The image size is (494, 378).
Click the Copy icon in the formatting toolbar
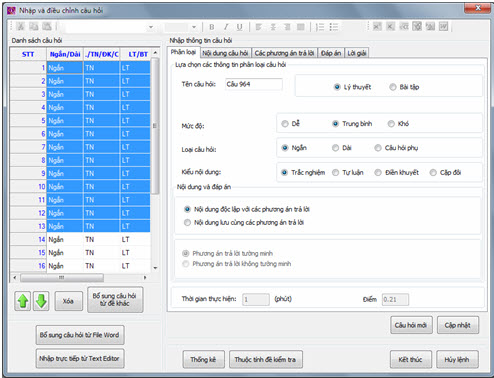point(33,27)
